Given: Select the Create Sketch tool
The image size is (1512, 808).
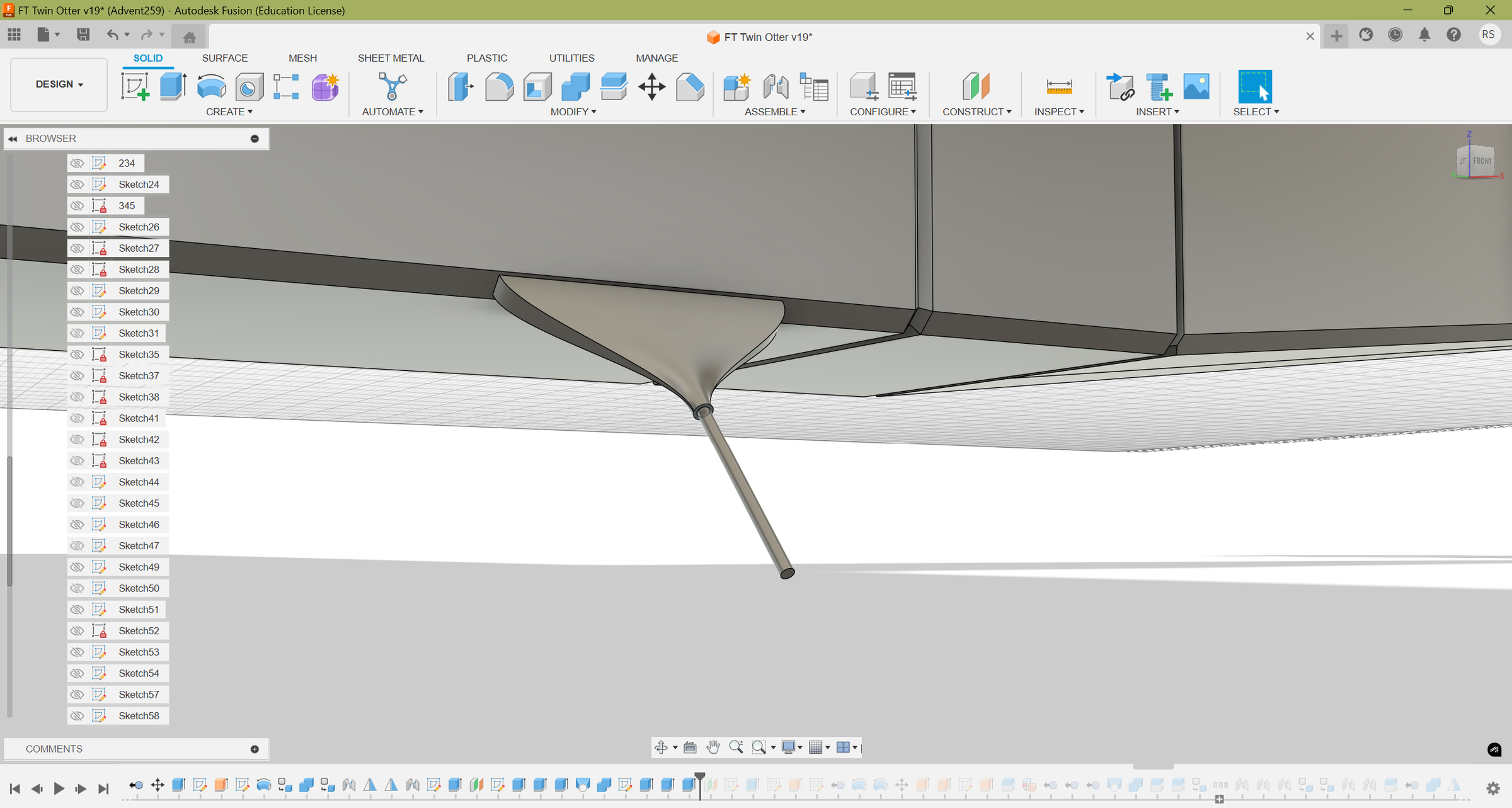Looking at the screenshot, I should click(x=134, y=86).
